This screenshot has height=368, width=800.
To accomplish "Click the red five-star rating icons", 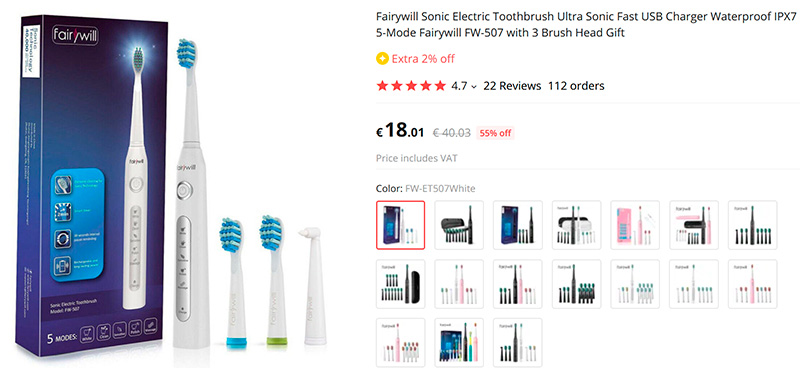I will 411,86.
